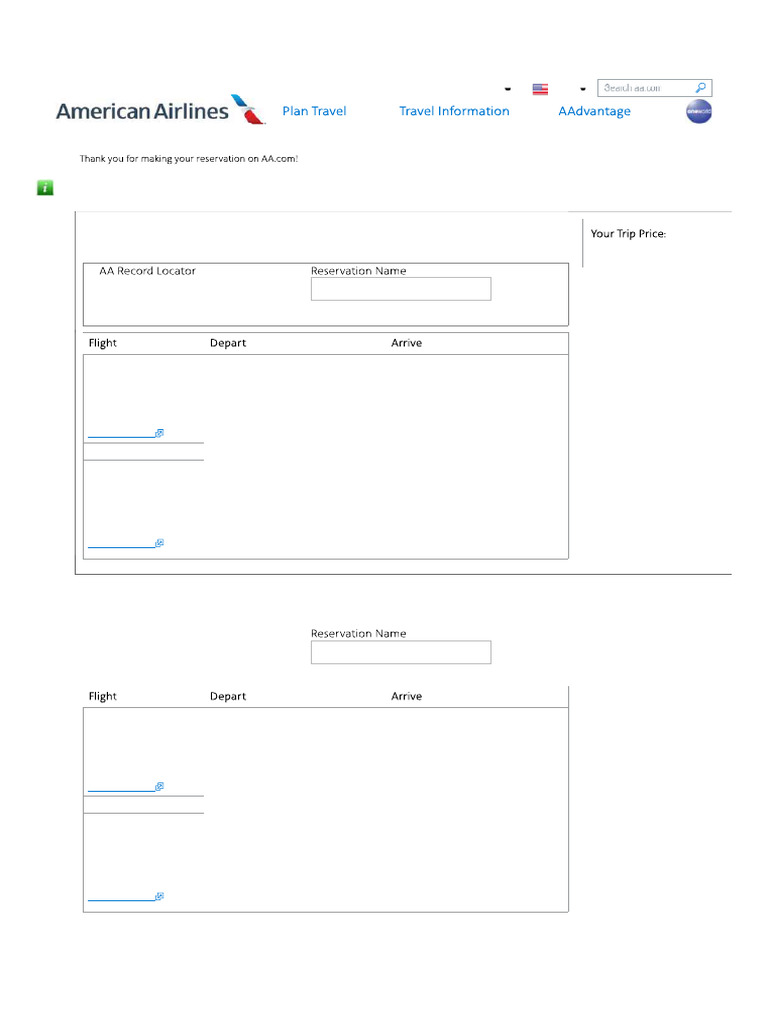768x1024 pixels.
Task: Follow the first blue underlined link in lower flight table
Action: 121,789
